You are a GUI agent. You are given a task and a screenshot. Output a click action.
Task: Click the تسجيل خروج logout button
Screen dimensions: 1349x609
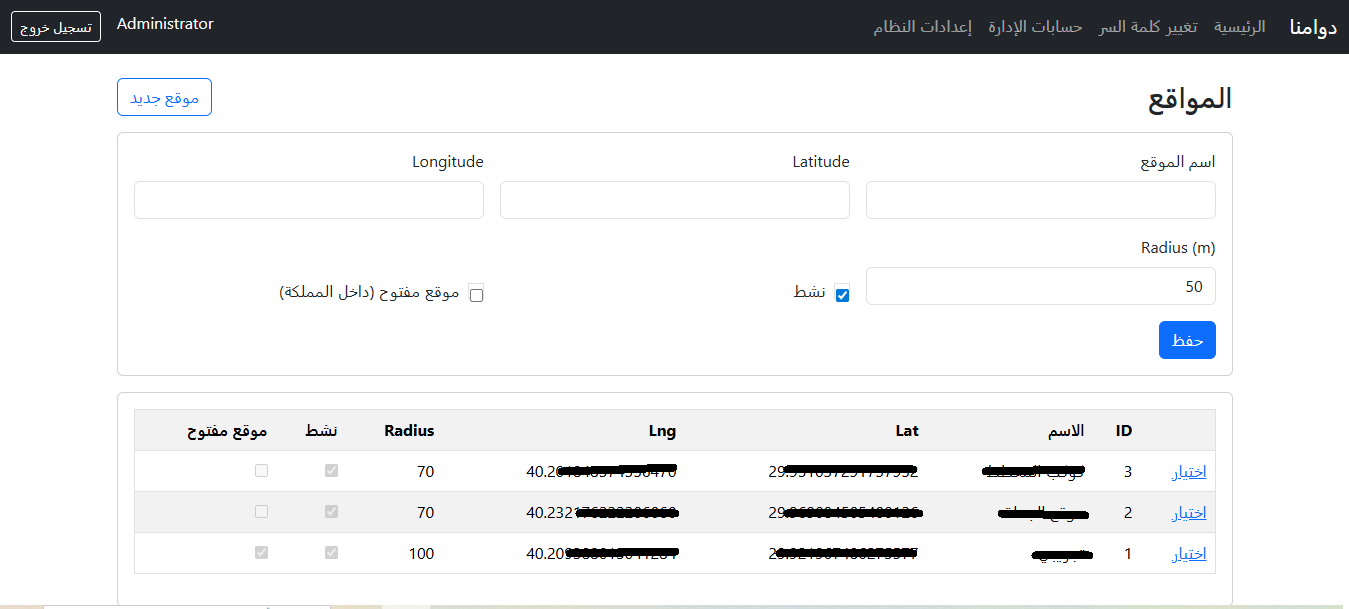55,27
